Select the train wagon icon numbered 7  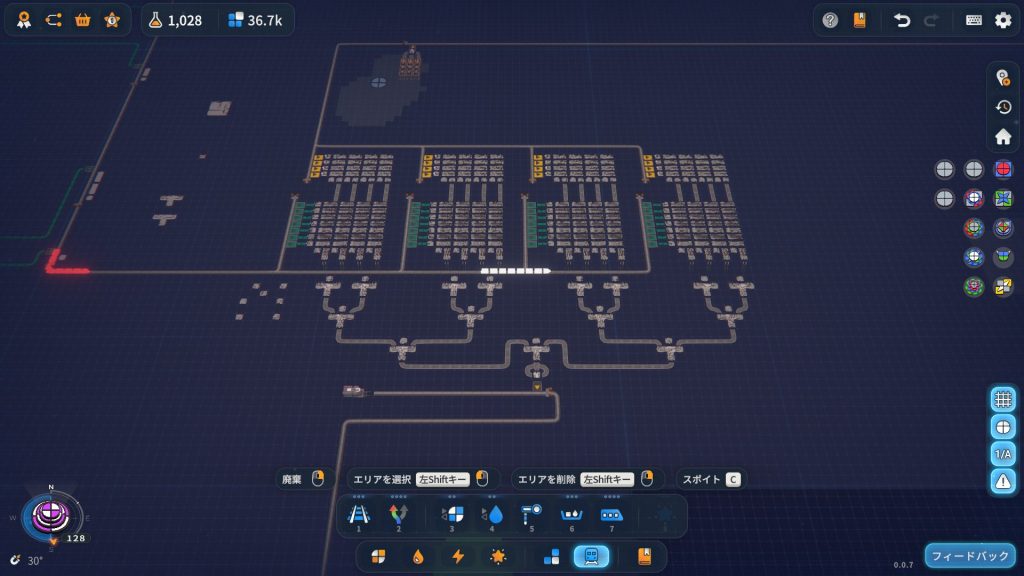(x=611, y=515)
